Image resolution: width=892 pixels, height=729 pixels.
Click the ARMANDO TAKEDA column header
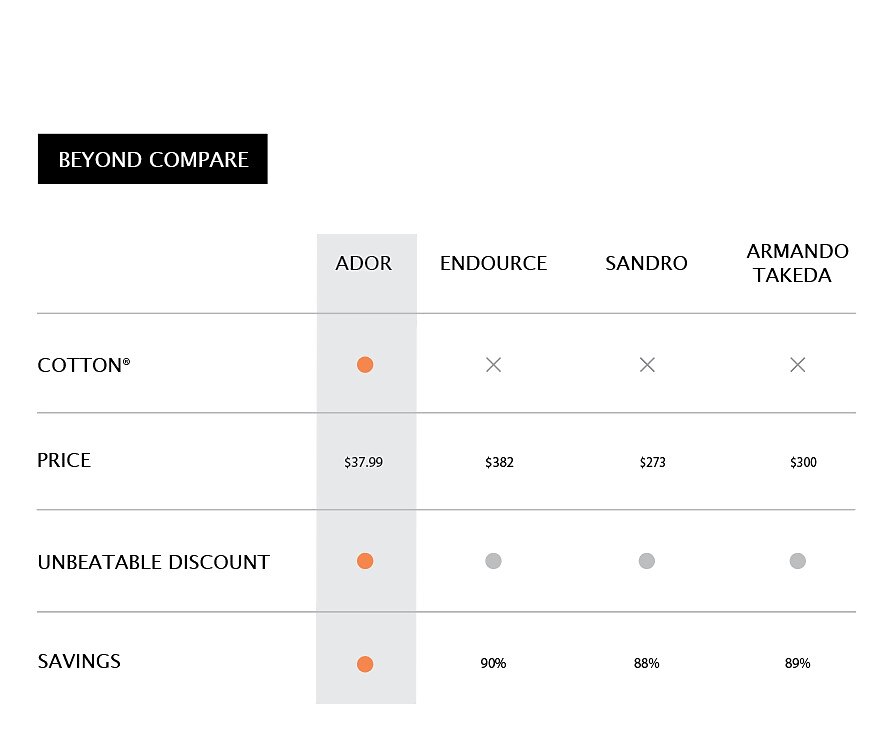point(797,263)
